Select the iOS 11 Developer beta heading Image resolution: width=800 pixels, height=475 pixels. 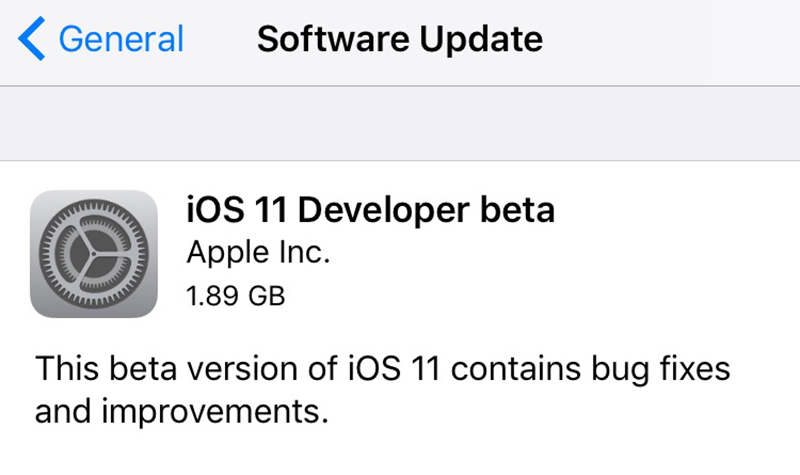(x=370, y=212)
